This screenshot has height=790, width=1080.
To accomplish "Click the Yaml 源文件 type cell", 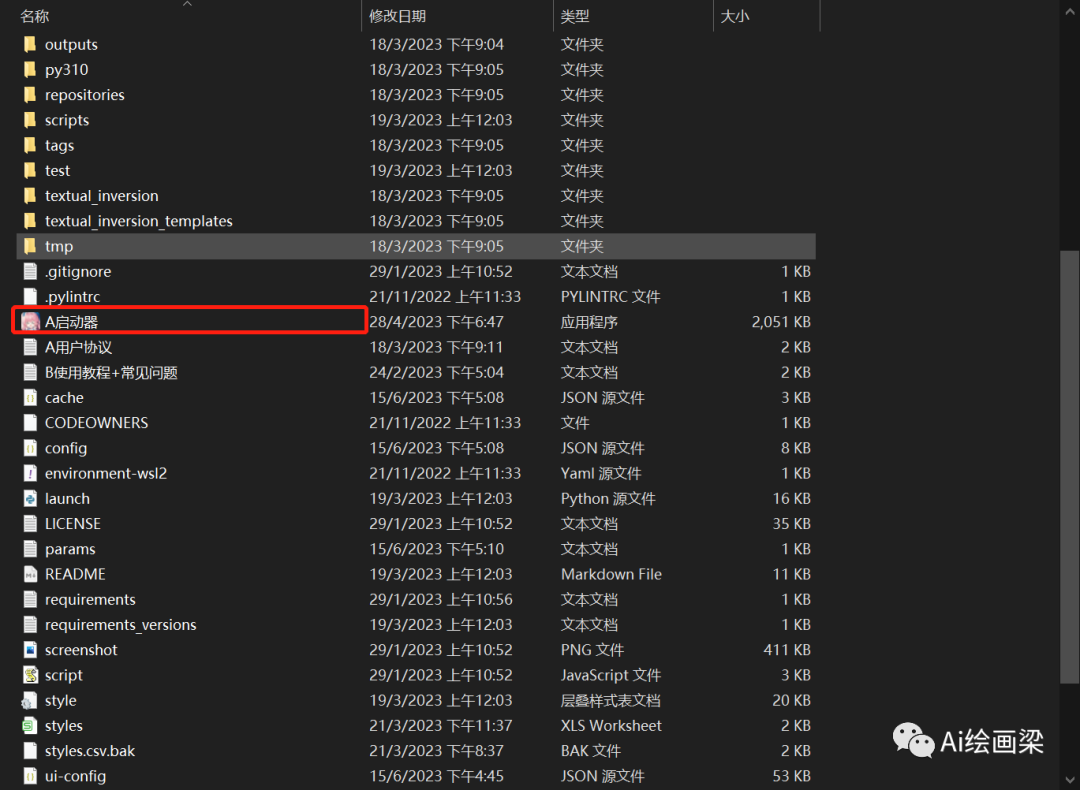I will click(x=601, y=474).
